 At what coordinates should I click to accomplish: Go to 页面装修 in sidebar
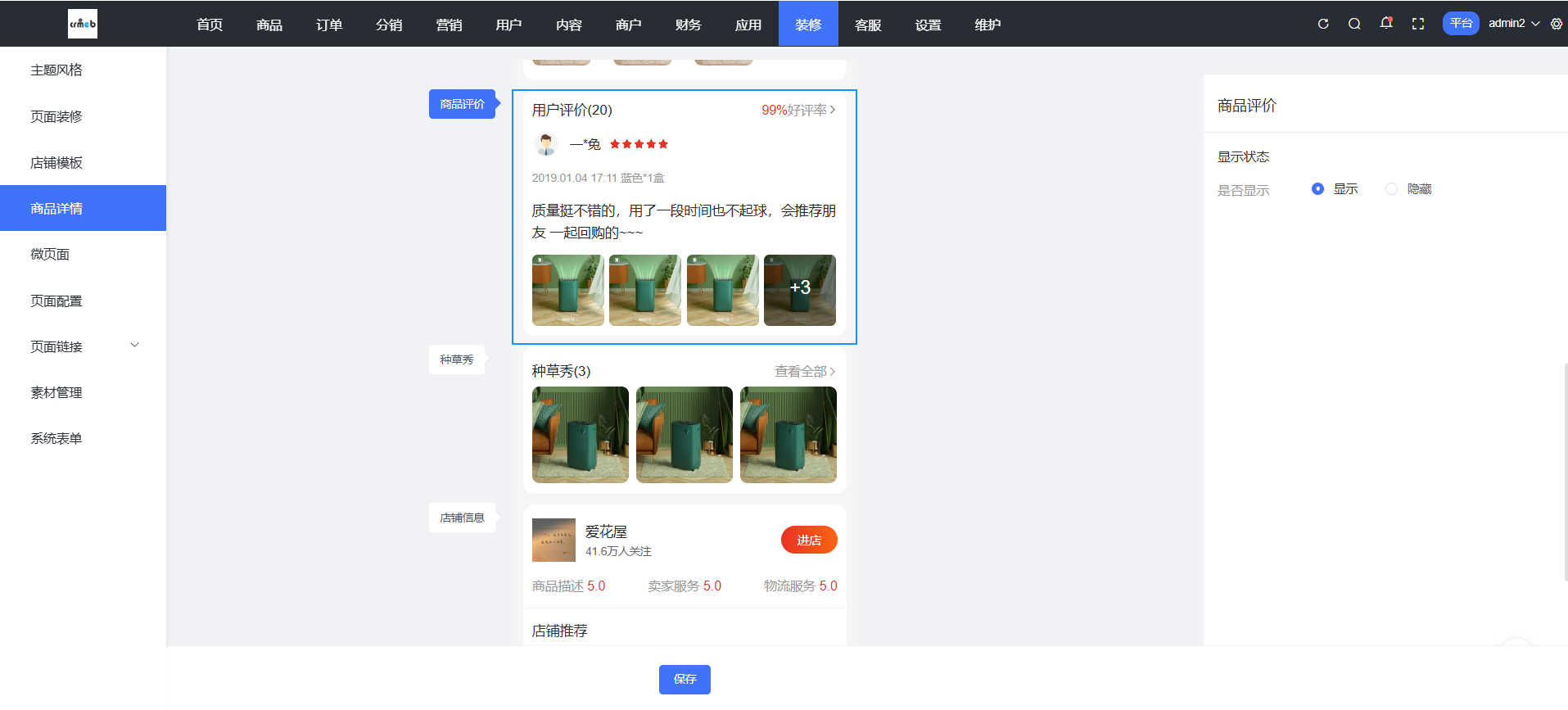click(x=56, y=116)
